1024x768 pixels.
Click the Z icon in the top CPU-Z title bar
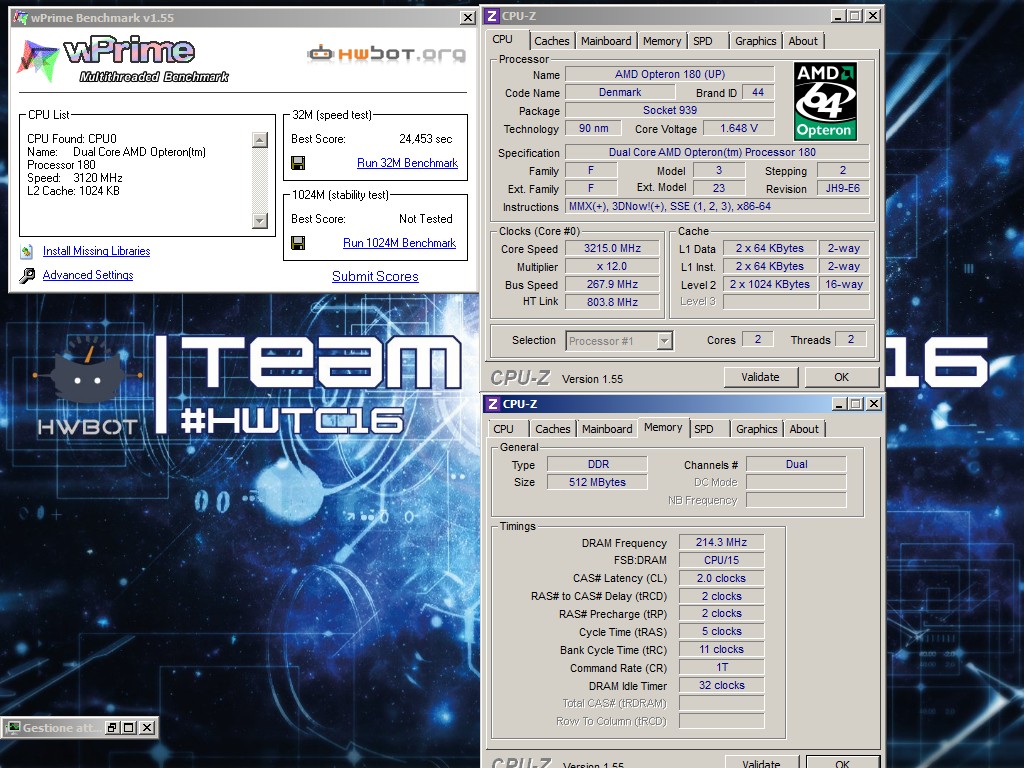[492, 16]
